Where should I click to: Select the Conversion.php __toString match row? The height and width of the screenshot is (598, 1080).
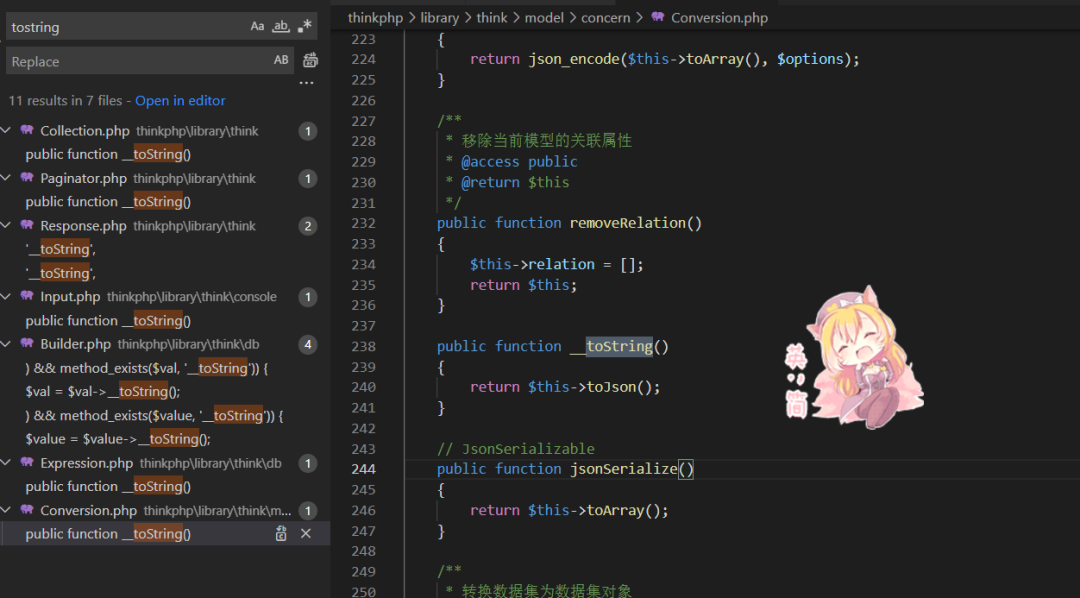coord(165,533)
